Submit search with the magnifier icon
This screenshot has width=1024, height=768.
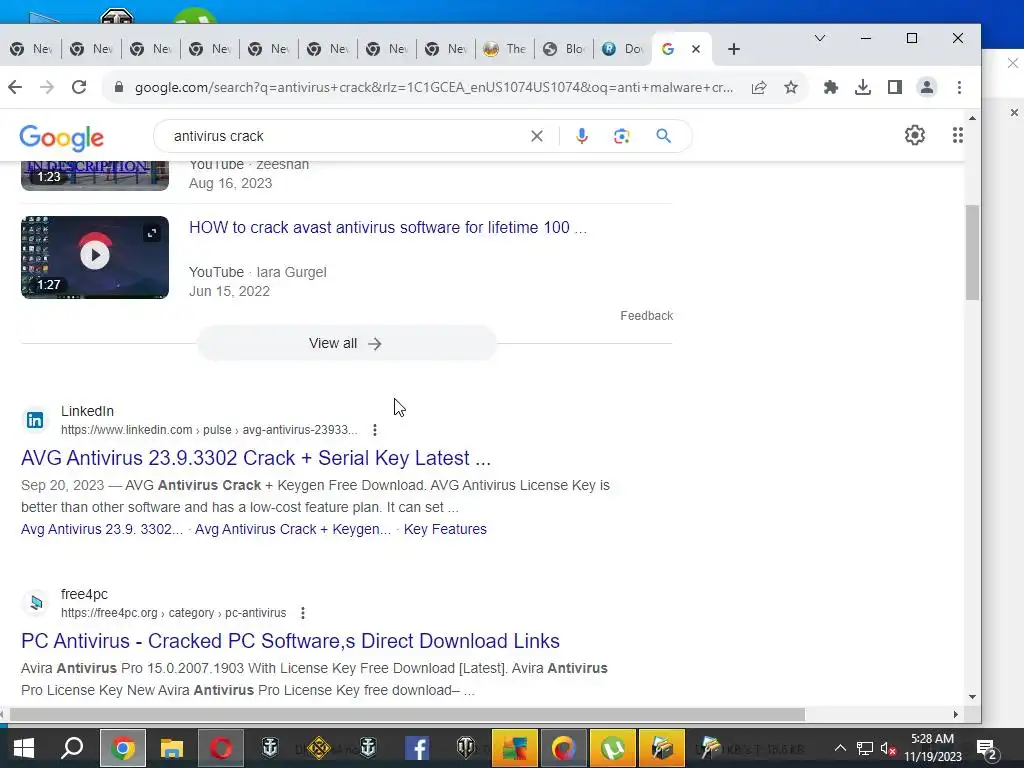click(664, 136)
